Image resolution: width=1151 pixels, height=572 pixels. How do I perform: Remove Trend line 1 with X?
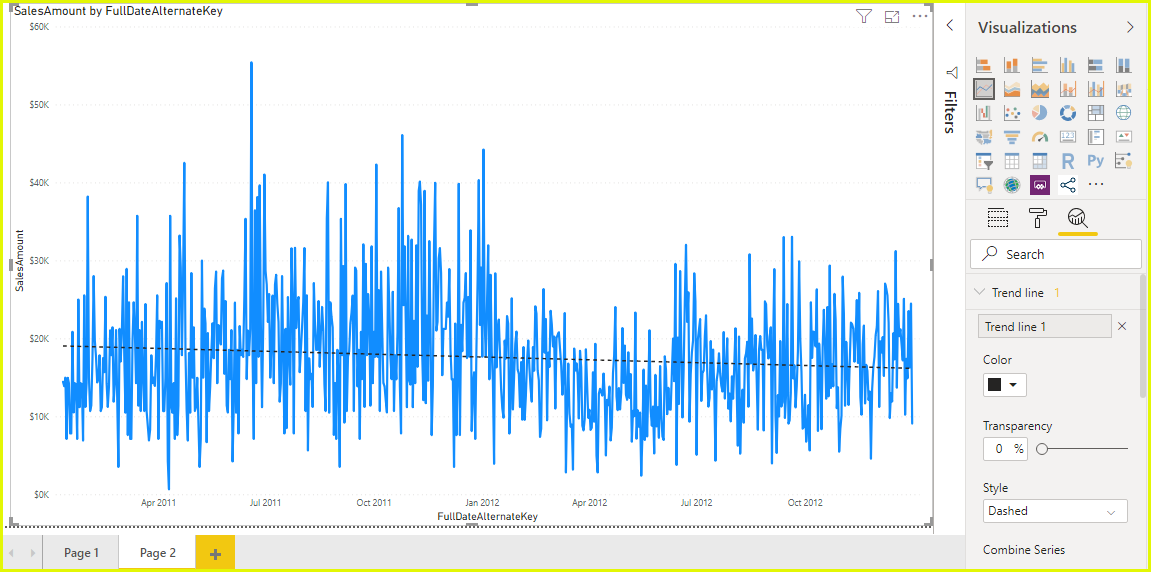pyautogui.click(x=1122, y=326)
